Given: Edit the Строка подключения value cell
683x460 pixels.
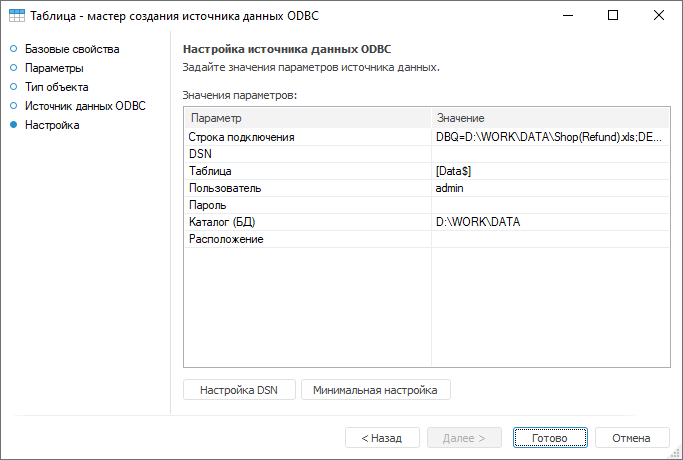Looking at the screenshot, I should pyautogui.click(x=548, y=137).
